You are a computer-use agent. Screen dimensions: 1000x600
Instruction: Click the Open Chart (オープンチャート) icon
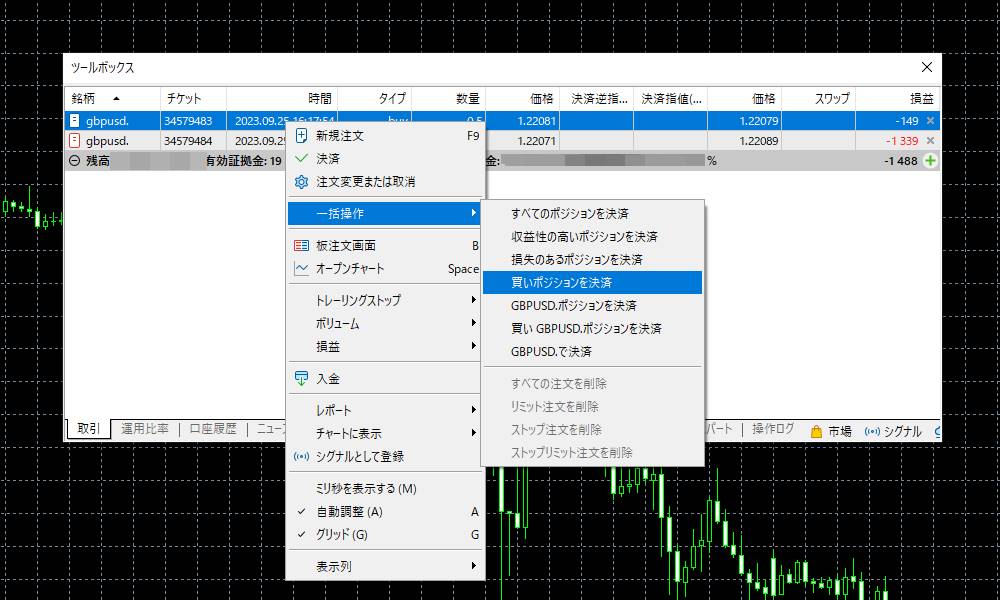click(x=303, y=268)
